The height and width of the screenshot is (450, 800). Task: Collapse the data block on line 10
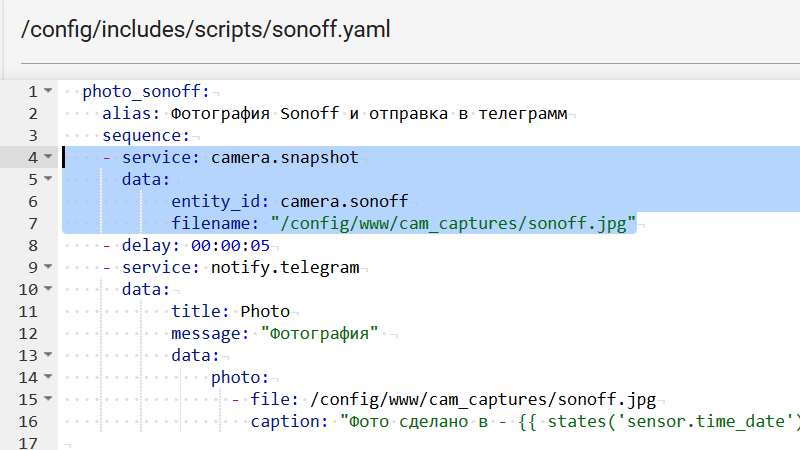click(48, 289)
